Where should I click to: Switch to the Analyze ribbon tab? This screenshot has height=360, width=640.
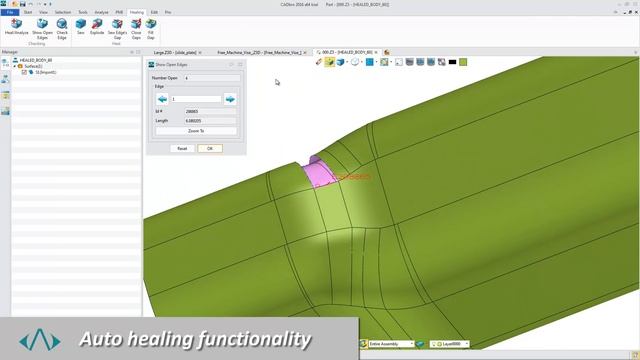(102, 12)
